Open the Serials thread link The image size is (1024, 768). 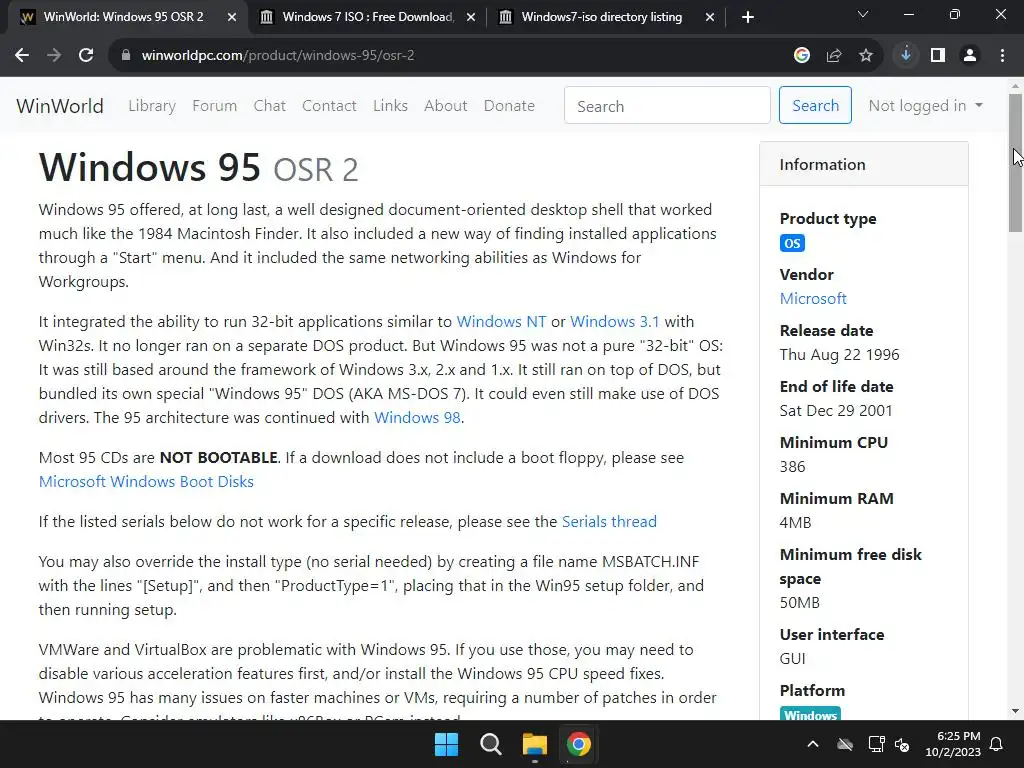coord(609,522)
